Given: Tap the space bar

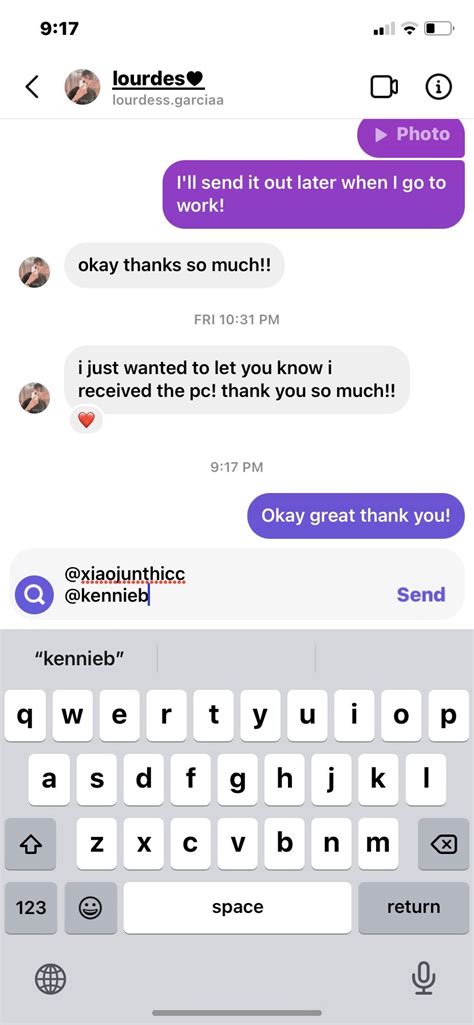Looking at the screenshot, I should click(237, 907).
